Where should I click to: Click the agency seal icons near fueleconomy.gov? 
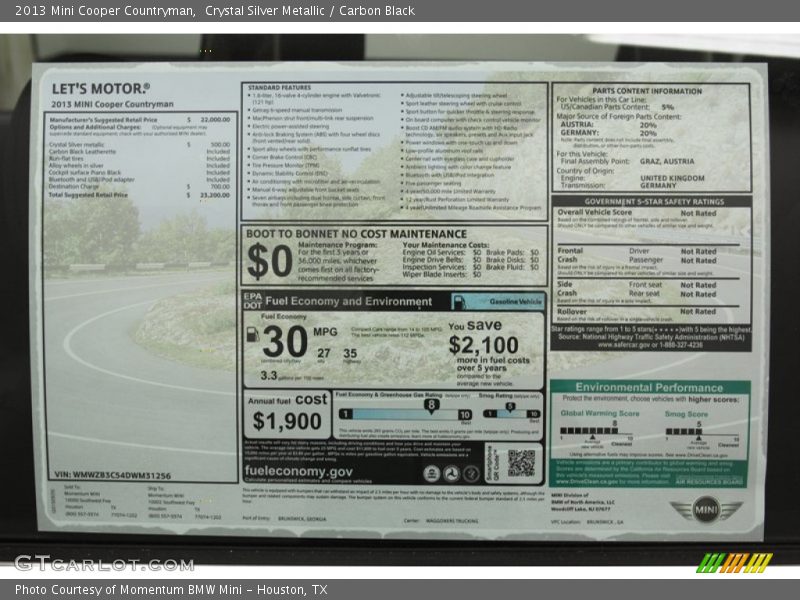coord(451,474)
